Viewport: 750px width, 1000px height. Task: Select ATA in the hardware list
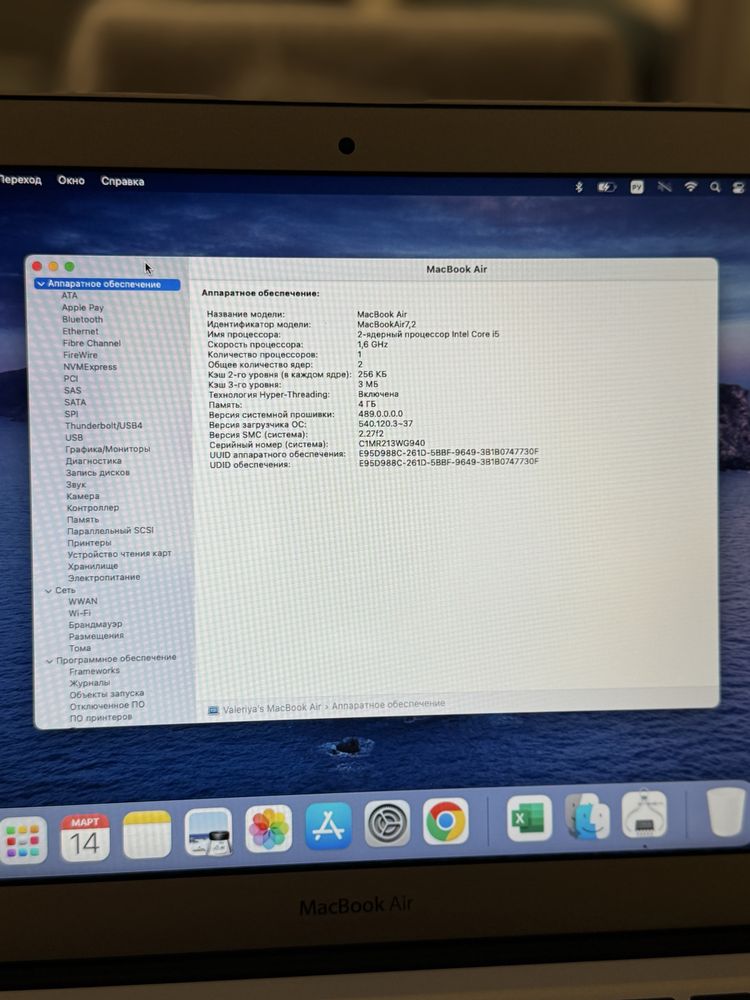[x=70, y=295]
